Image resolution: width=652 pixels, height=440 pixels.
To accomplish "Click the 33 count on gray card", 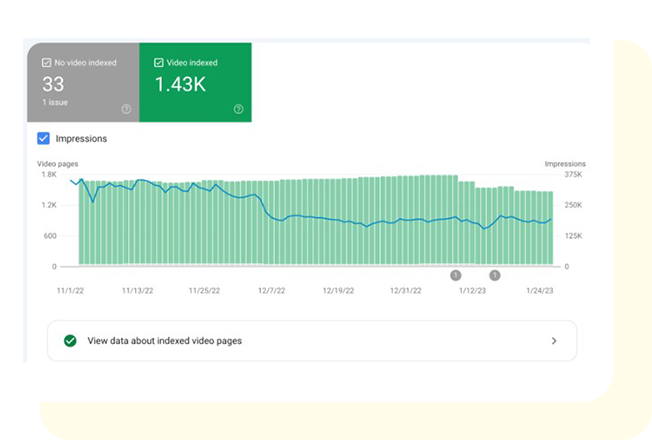I will pos(53,84).
